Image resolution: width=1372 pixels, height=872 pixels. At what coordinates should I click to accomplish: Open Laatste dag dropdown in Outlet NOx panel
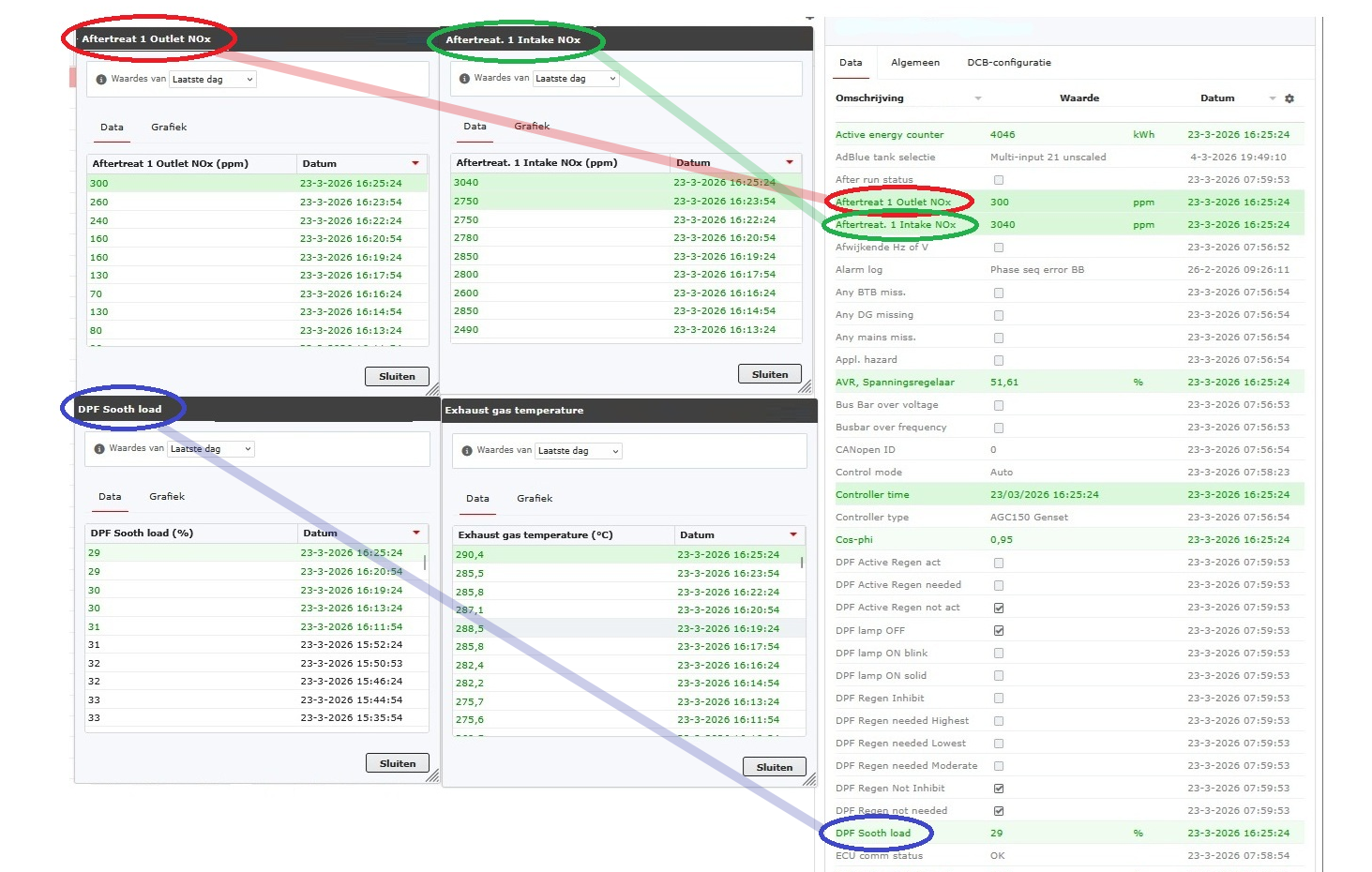click(x=213, y=80)
